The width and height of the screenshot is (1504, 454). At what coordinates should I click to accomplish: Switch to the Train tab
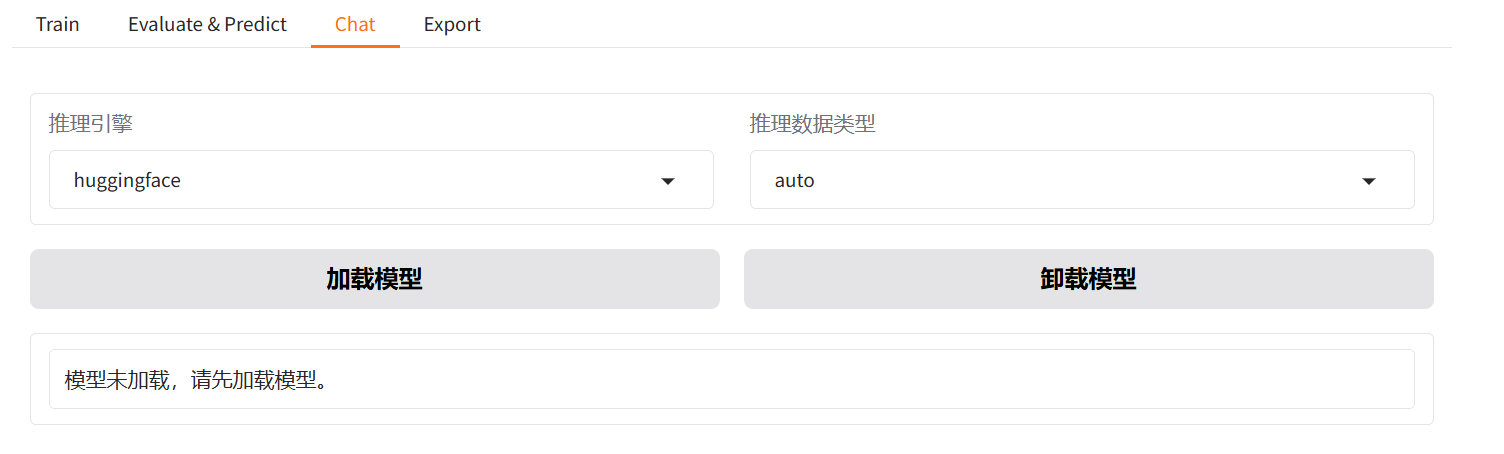point(58,24)
